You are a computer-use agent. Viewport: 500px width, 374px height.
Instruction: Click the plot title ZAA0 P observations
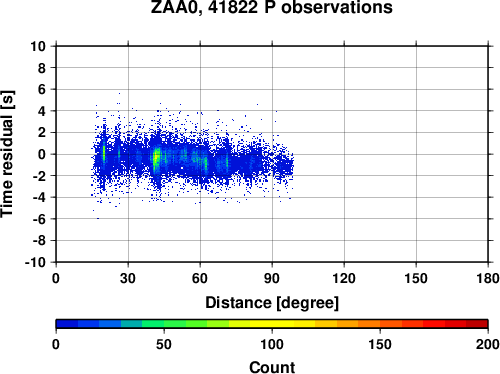click(x=272, y=7)
